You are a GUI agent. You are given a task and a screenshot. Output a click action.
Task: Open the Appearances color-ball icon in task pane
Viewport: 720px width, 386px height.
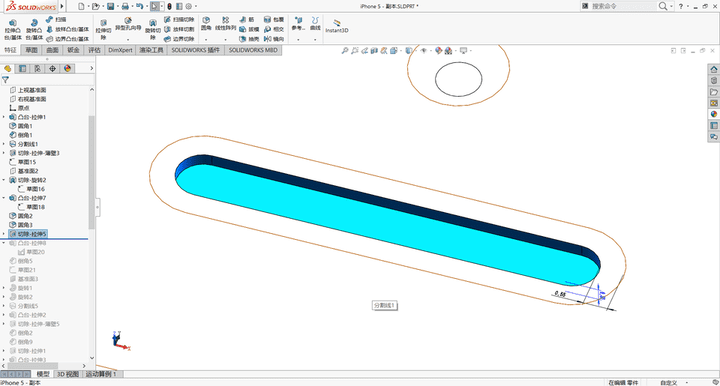coord(714,114)
